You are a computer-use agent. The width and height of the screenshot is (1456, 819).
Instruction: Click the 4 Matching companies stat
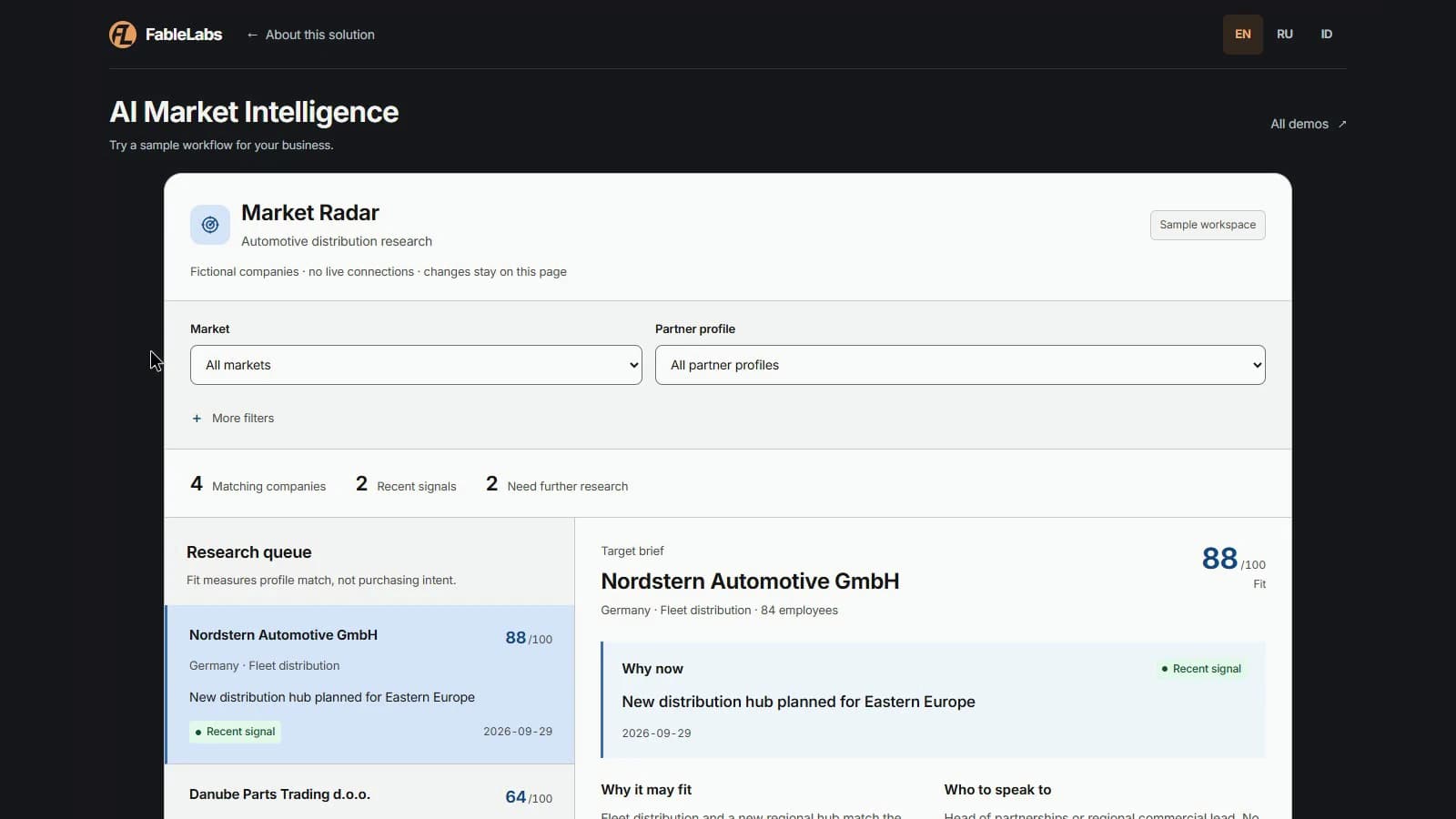pos(258,485)
